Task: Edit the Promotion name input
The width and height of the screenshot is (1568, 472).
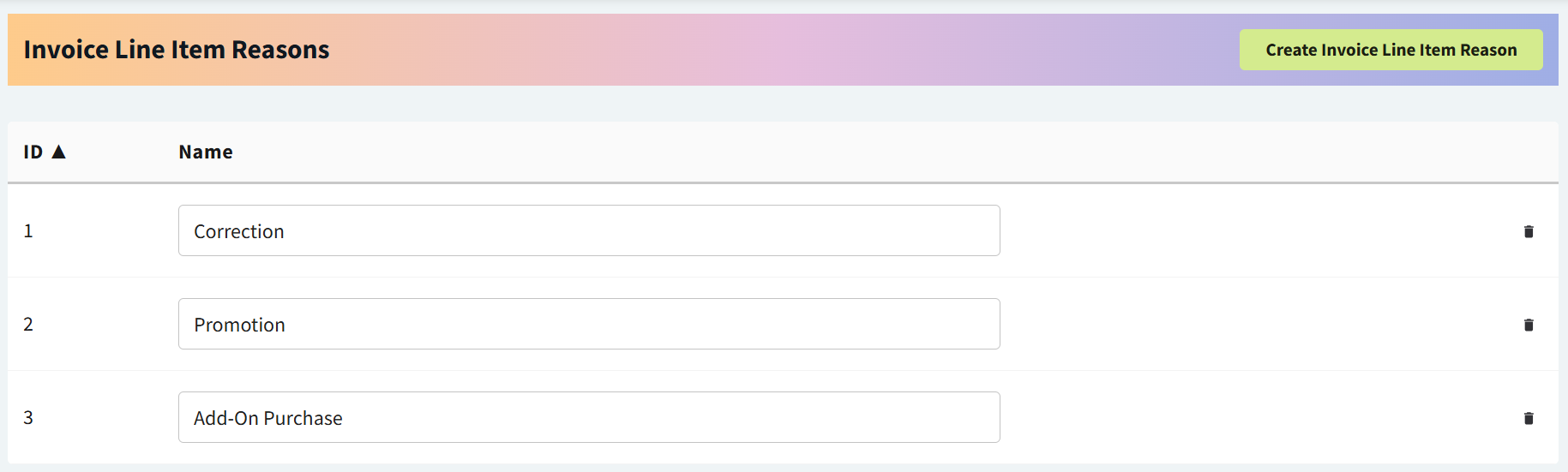Action: [x=588, y=324]
